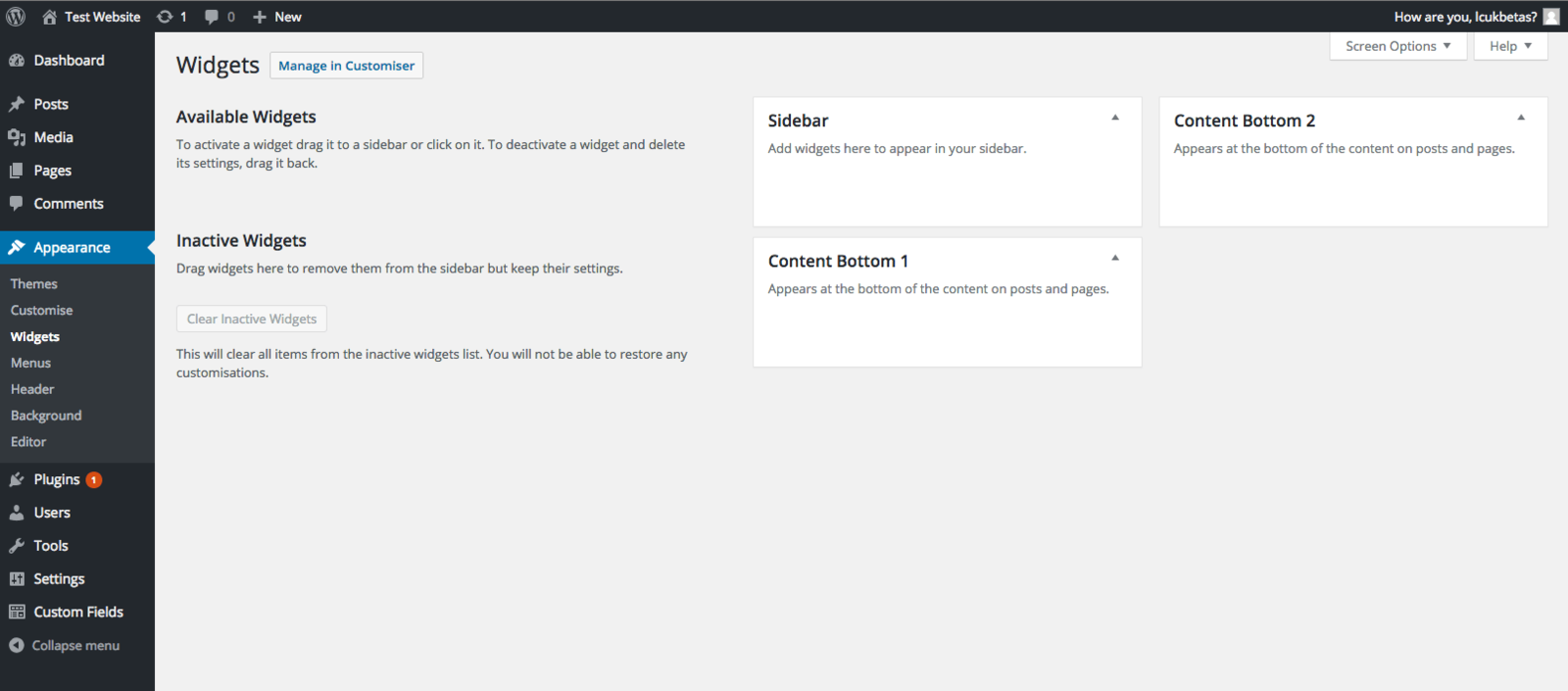
Task: Click the Available Widgets heading
Action: 246,117
